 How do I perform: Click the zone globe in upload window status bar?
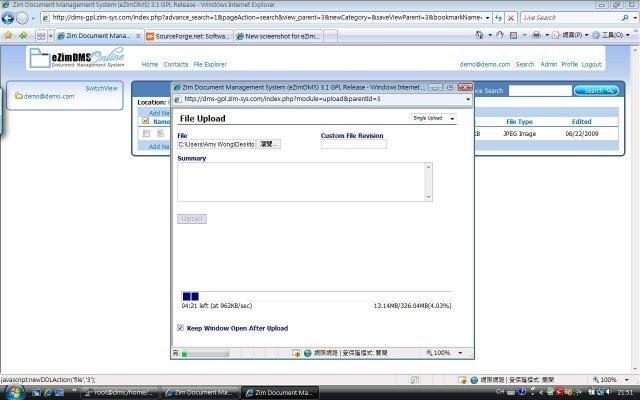pyautogui.click(x=308, y=353)
